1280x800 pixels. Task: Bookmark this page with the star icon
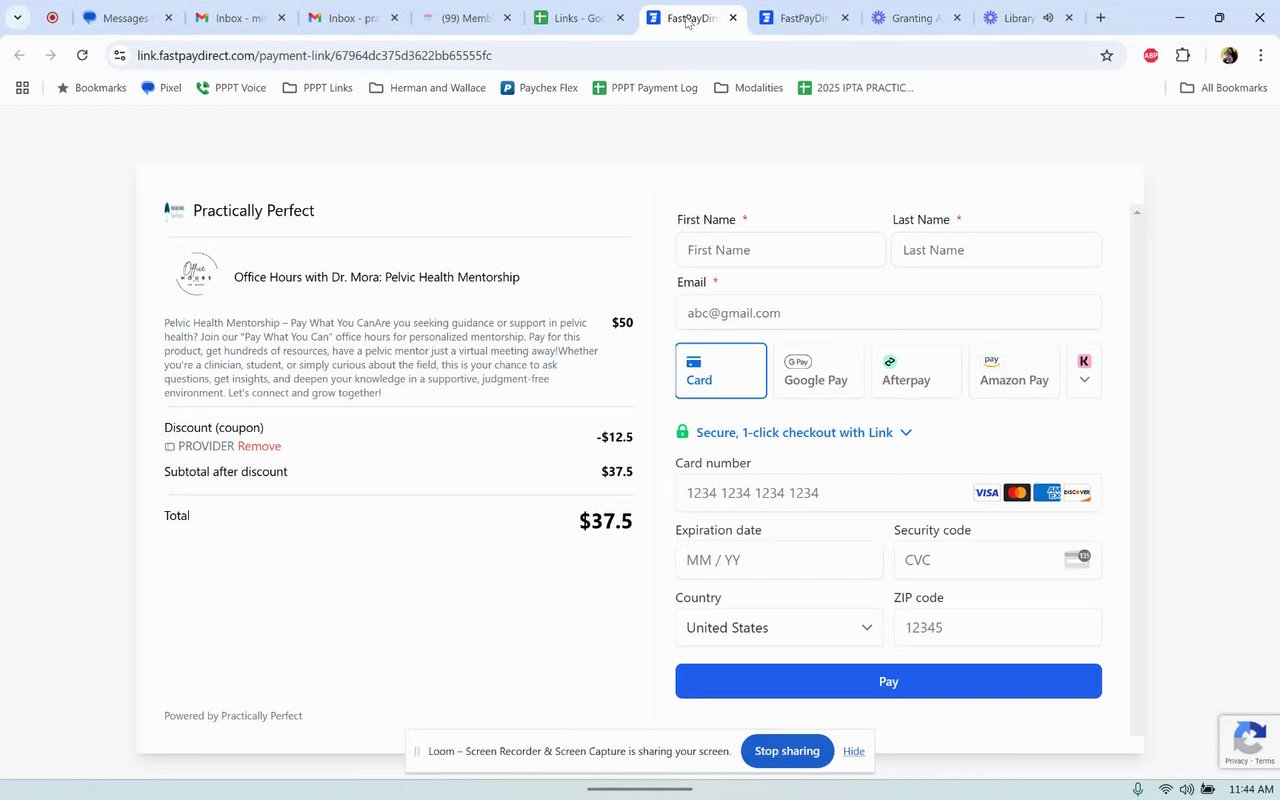[x=1106, y=55]
